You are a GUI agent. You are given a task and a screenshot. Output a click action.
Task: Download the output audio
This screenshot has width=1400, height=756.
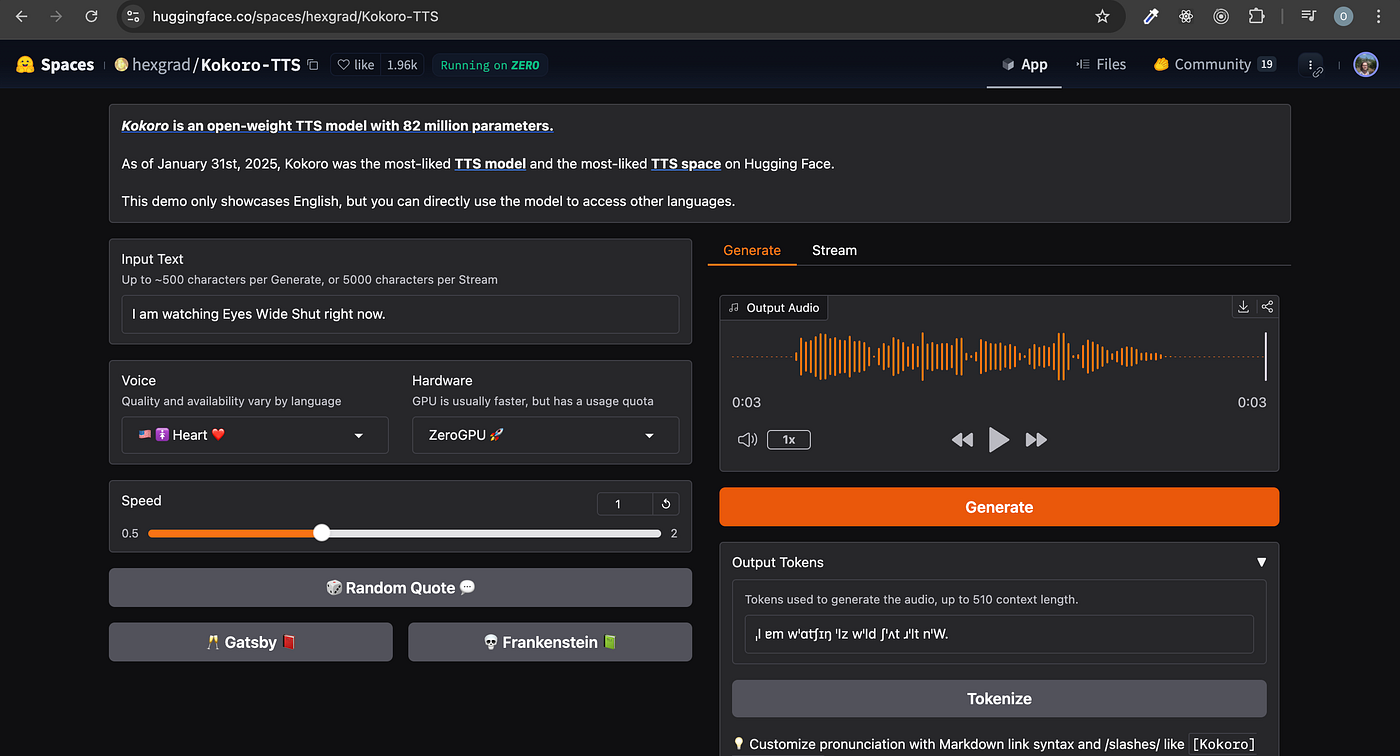pyautogui.click(x=1243, y=307)
